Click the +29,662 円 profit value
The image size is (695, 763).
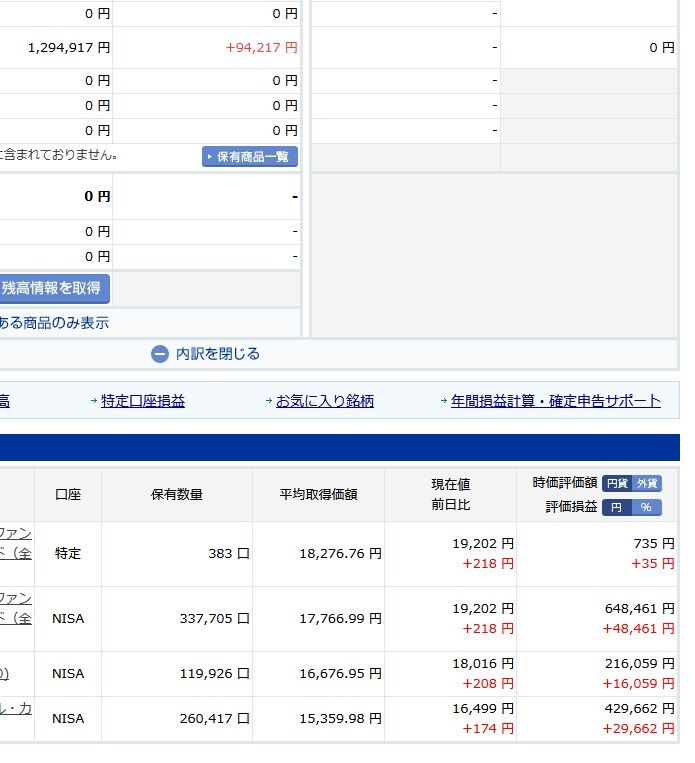(639, 728)
